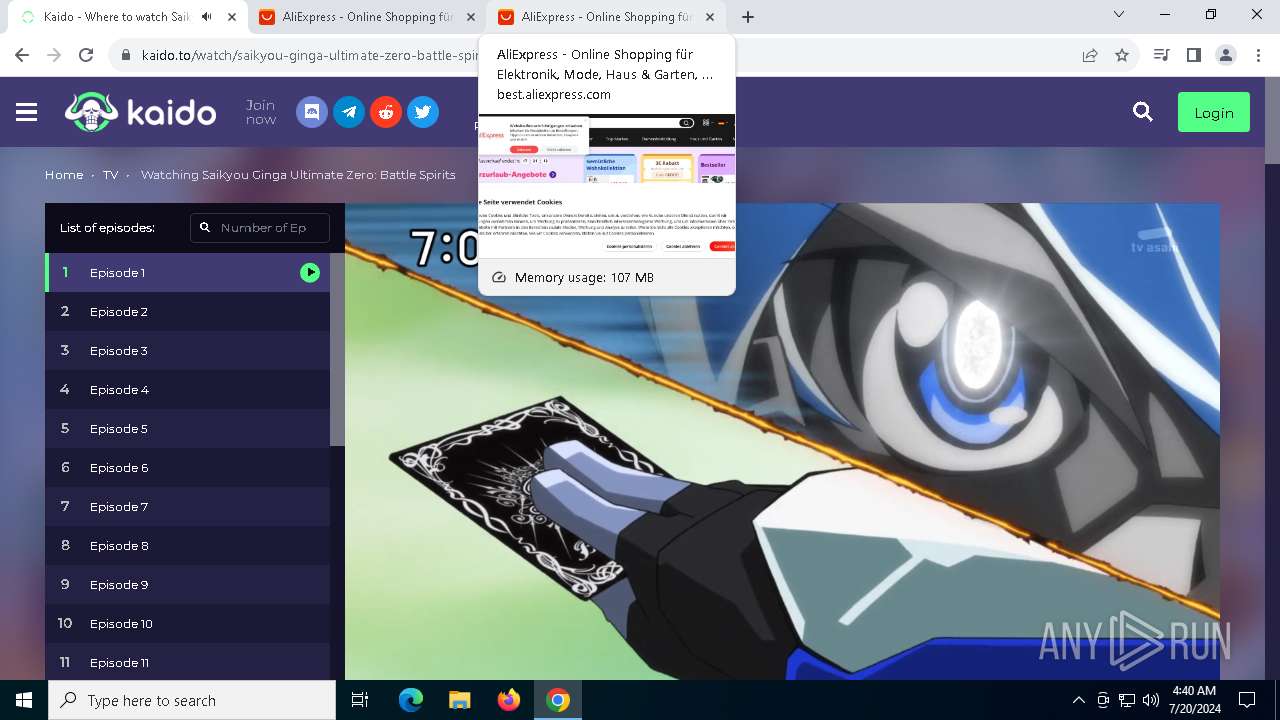Switch to the second AliExpress tab
The width and height of the screenshot is (1280, 720).
[606, 17]
